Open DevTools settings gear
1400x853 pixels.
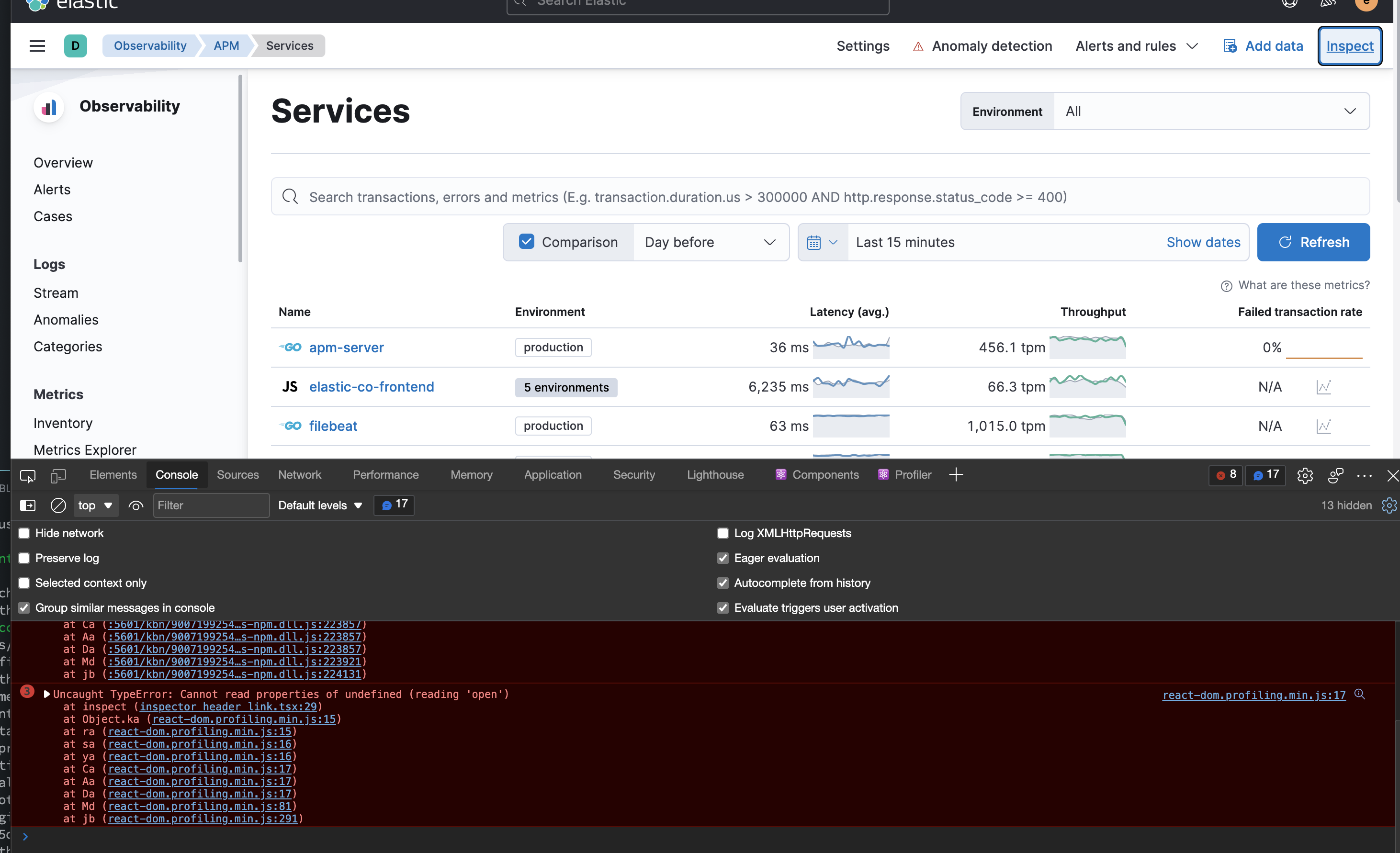(1305, 476)
